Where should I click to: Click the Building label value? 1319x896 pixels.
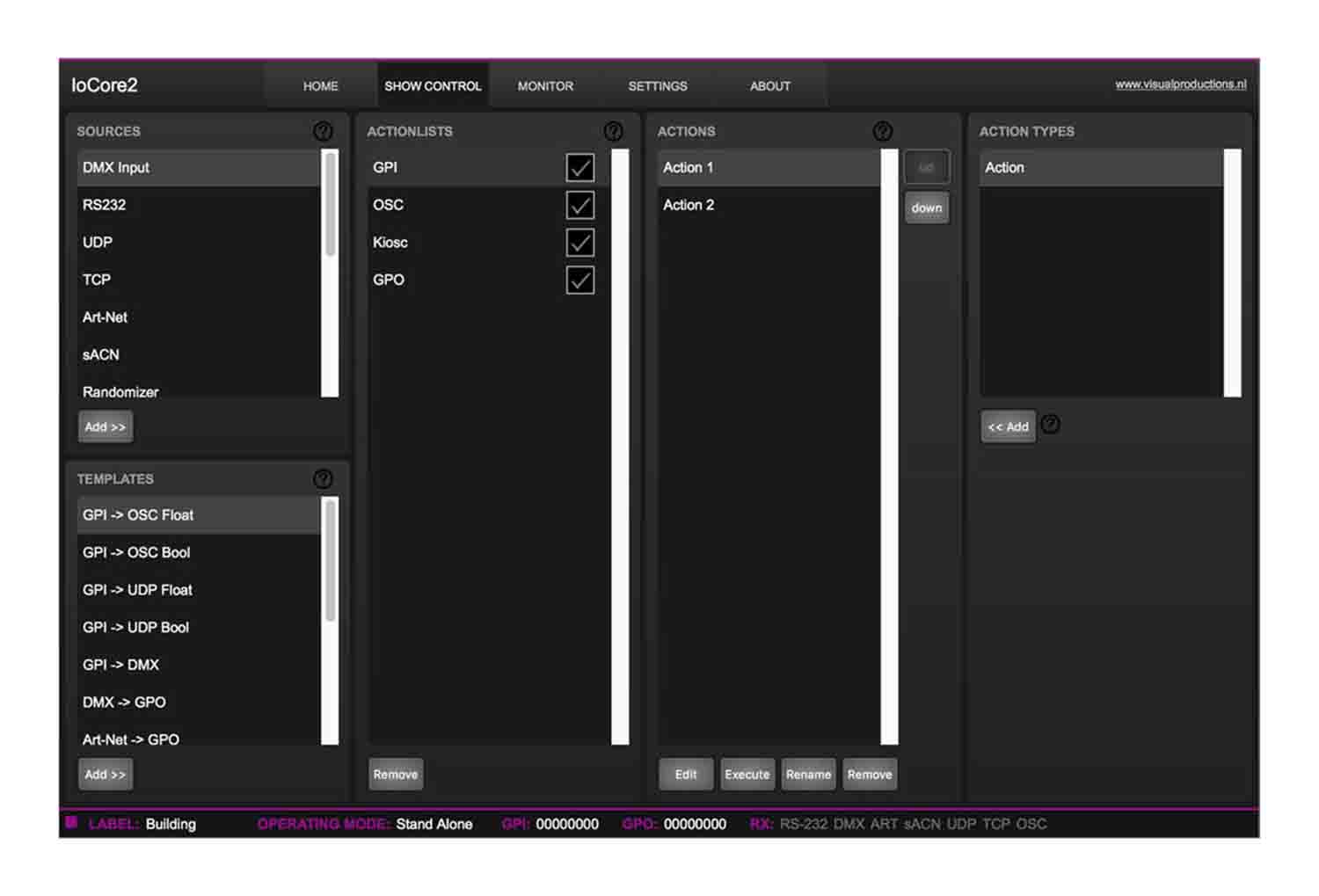point(171,824)
